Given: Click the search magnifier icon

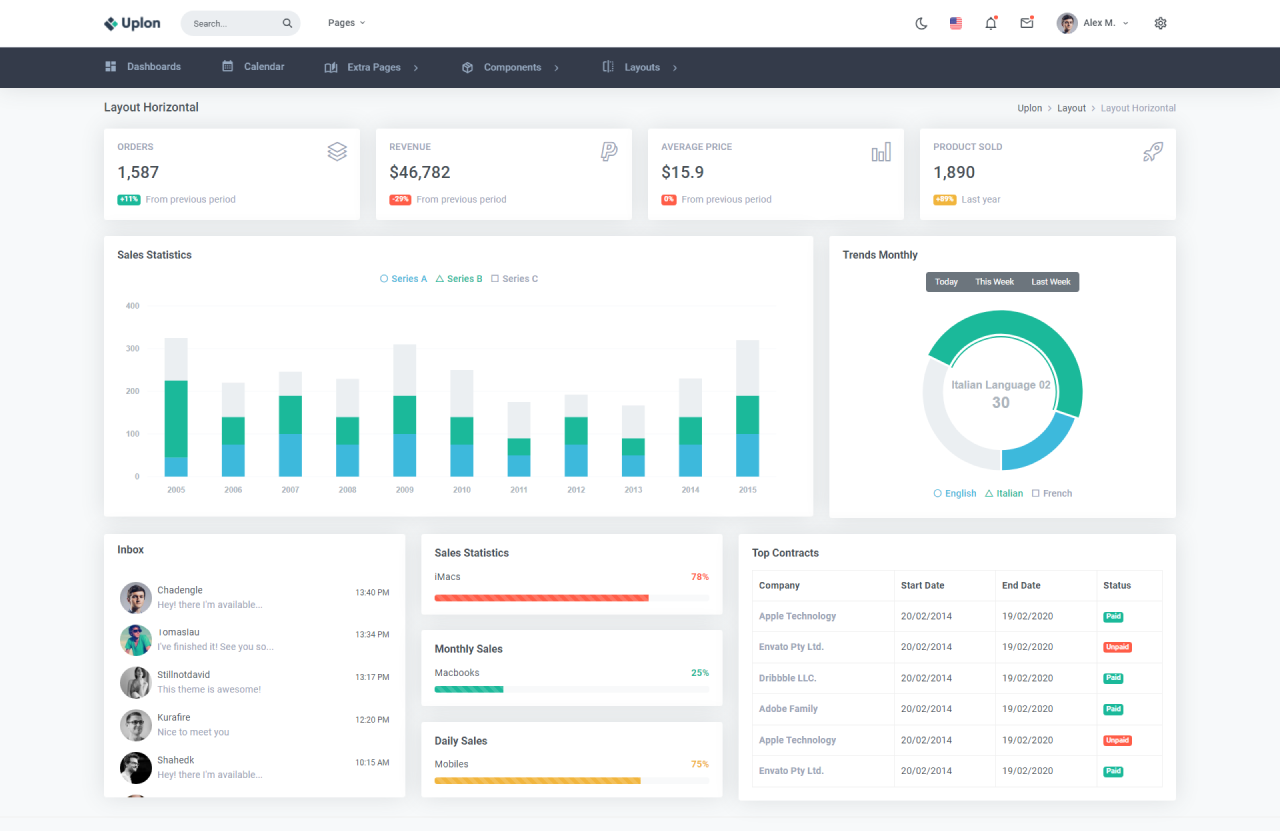Looking at the screenshot, I should click(287, 23).
